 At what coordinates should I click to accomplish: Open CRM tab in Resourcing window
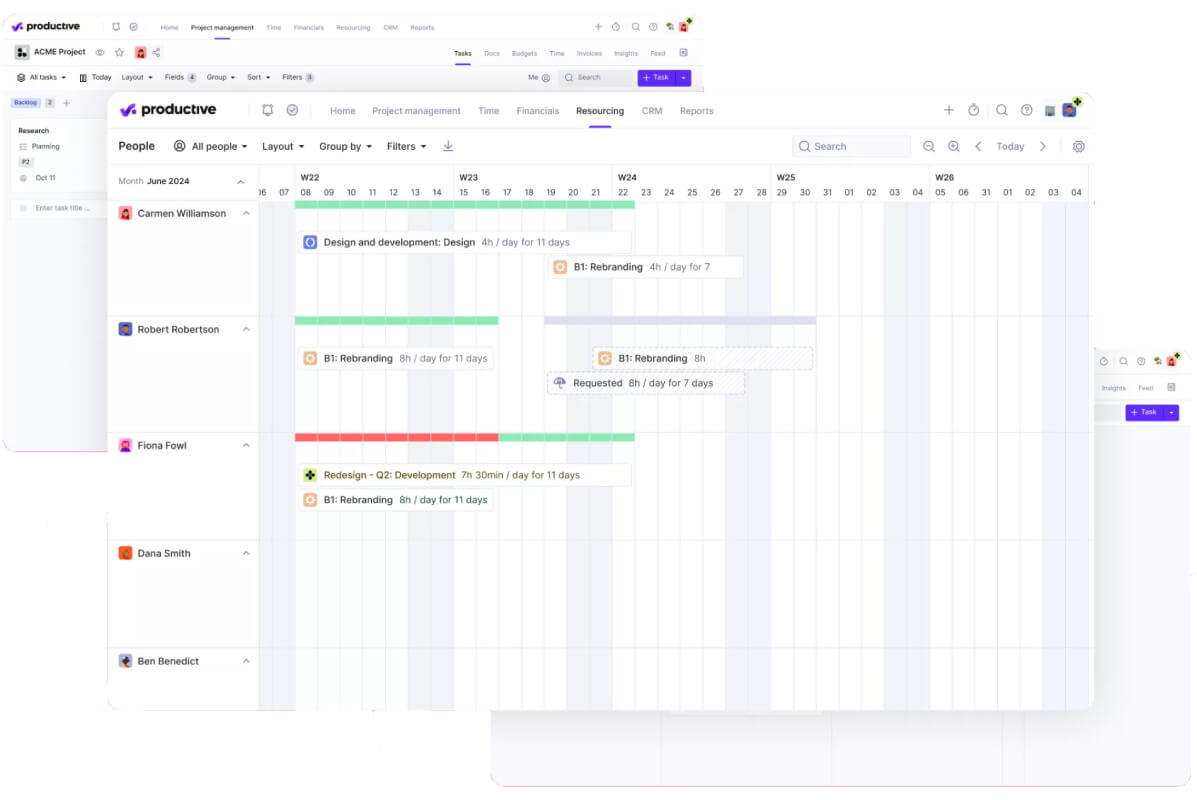pyautogui.click(x=652, y=111)
